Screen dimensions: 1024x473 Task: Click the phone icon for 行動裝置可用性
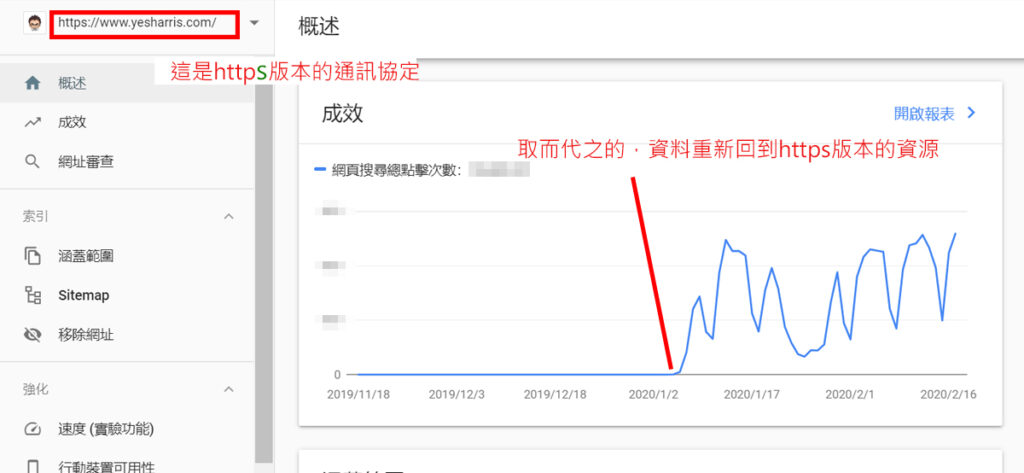[x=32, y=467]
